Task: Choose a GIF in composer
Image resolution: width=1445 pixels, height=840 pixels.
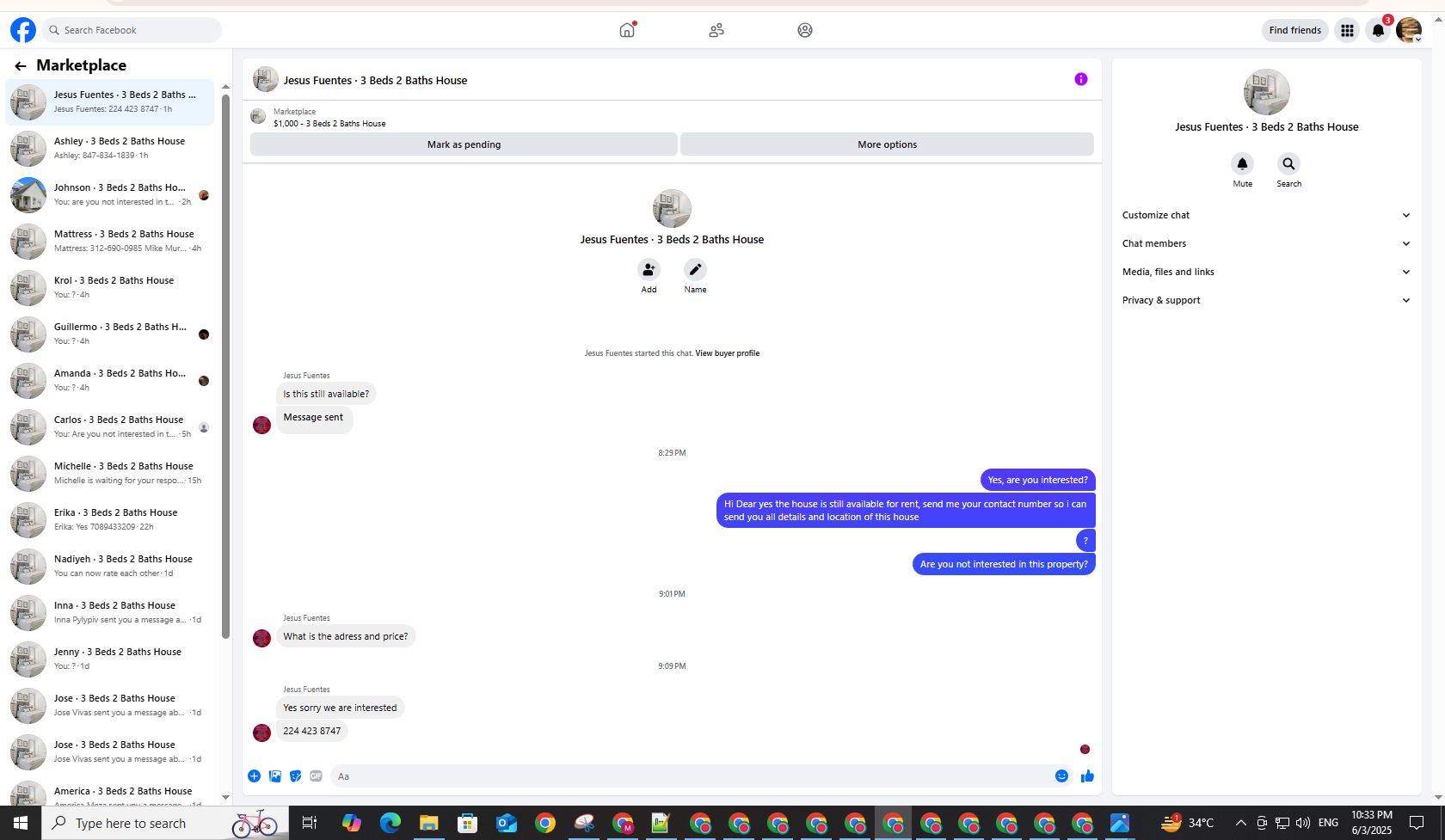Action: (317, 776)
